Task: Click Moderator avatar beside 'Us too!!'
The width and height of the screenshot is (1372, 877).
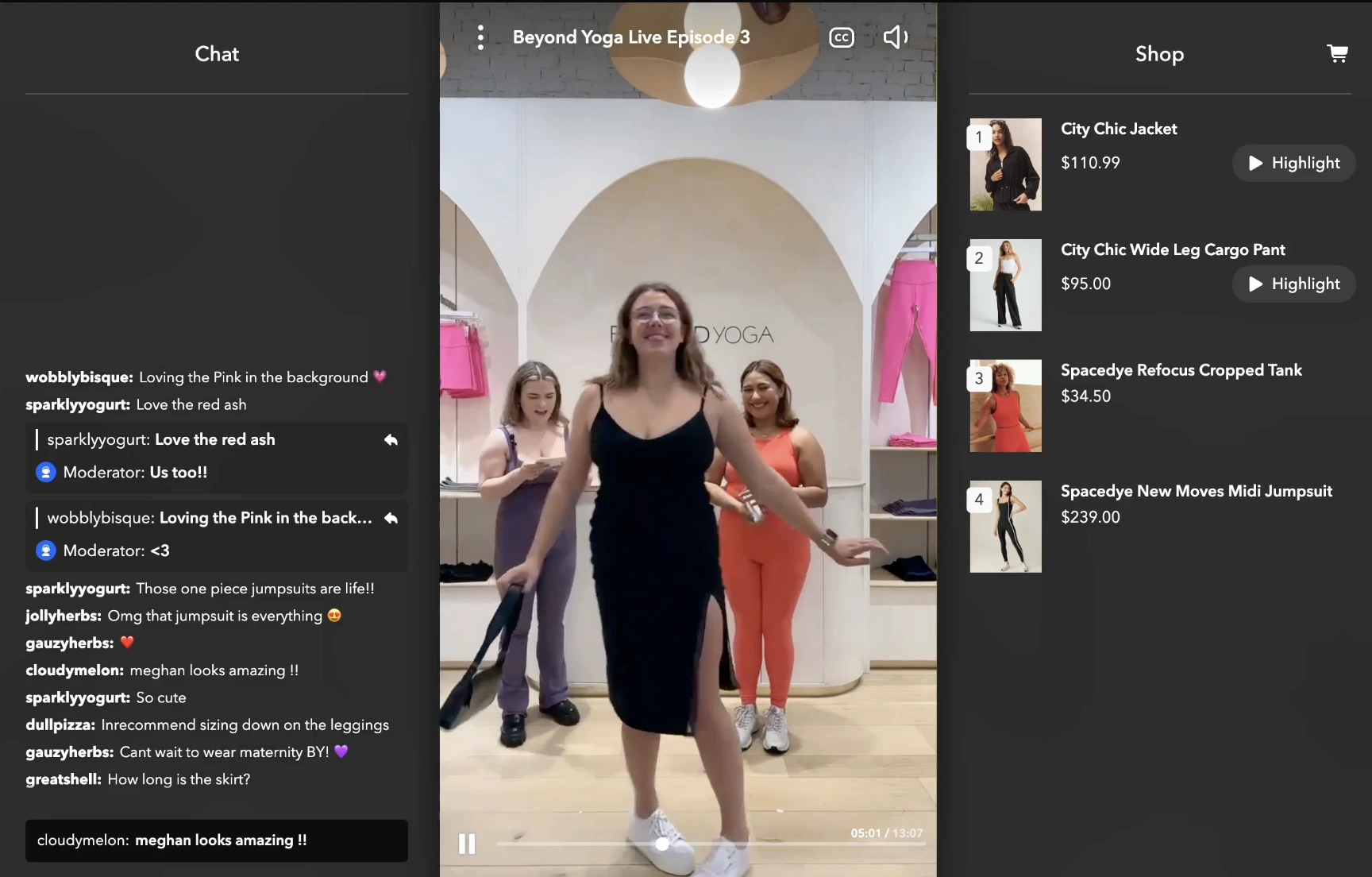Action: [x=46, y=472]
